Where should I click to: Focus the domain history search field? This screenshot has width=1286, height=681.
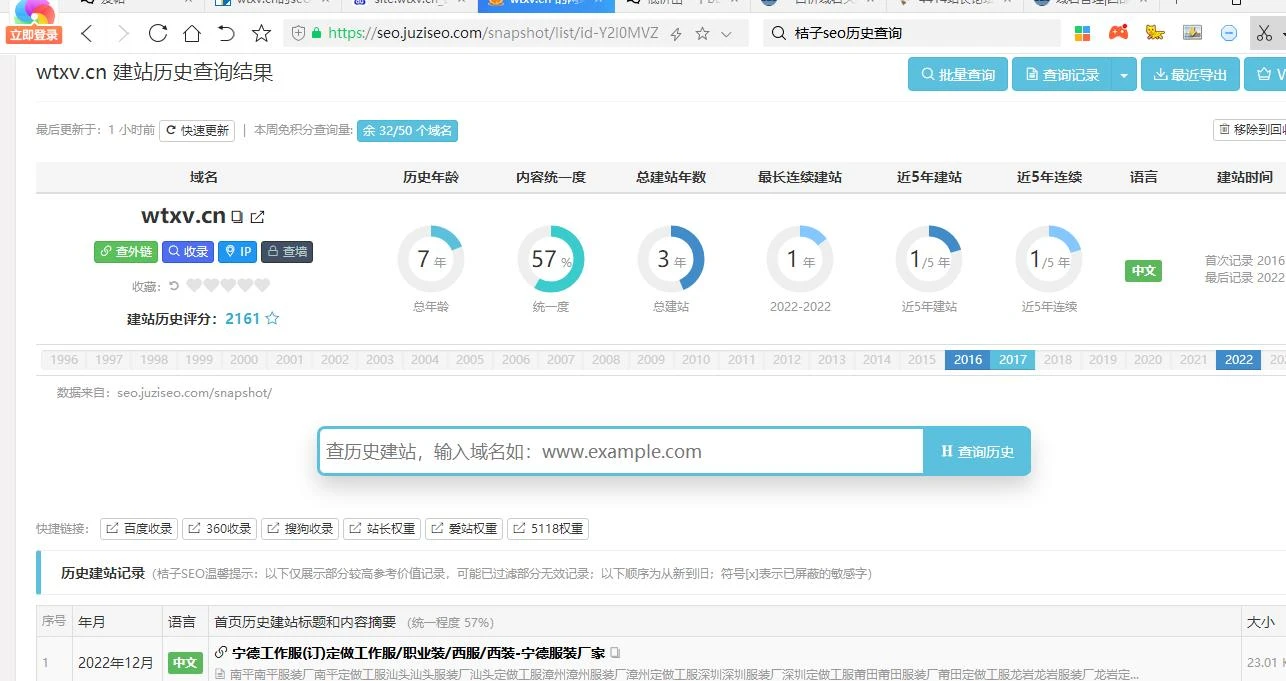pos(620,452)
